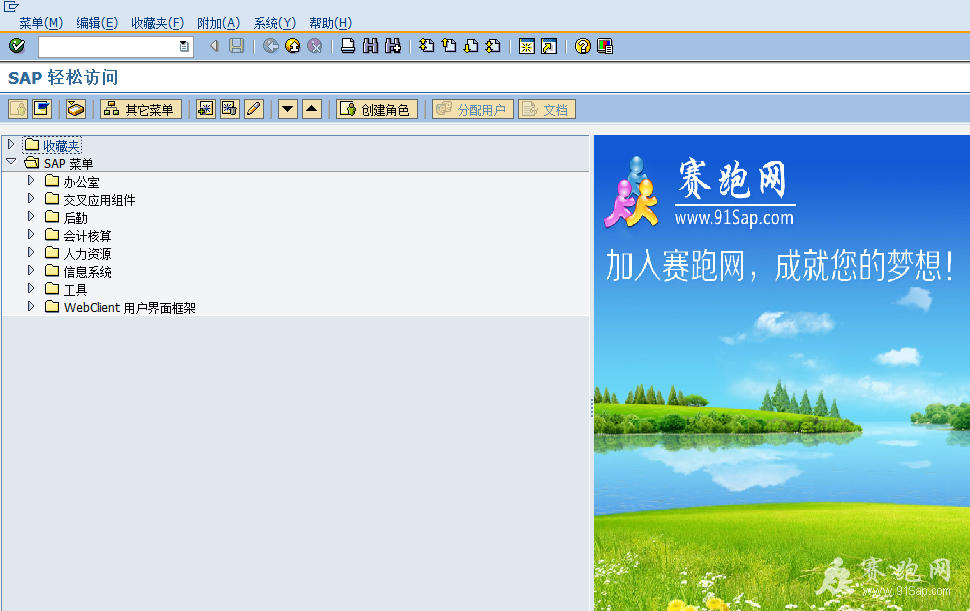Click the green Enter checkmark icon
This screenshot has height=611, width=970.
click(17, 46)
